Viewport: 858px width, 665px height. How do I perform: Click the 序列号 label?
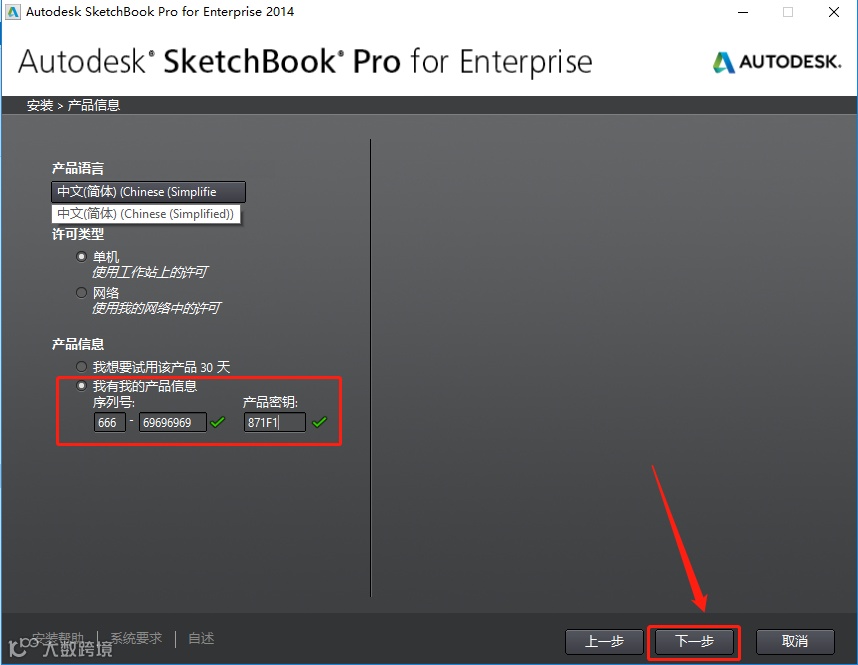coord(114,402)
